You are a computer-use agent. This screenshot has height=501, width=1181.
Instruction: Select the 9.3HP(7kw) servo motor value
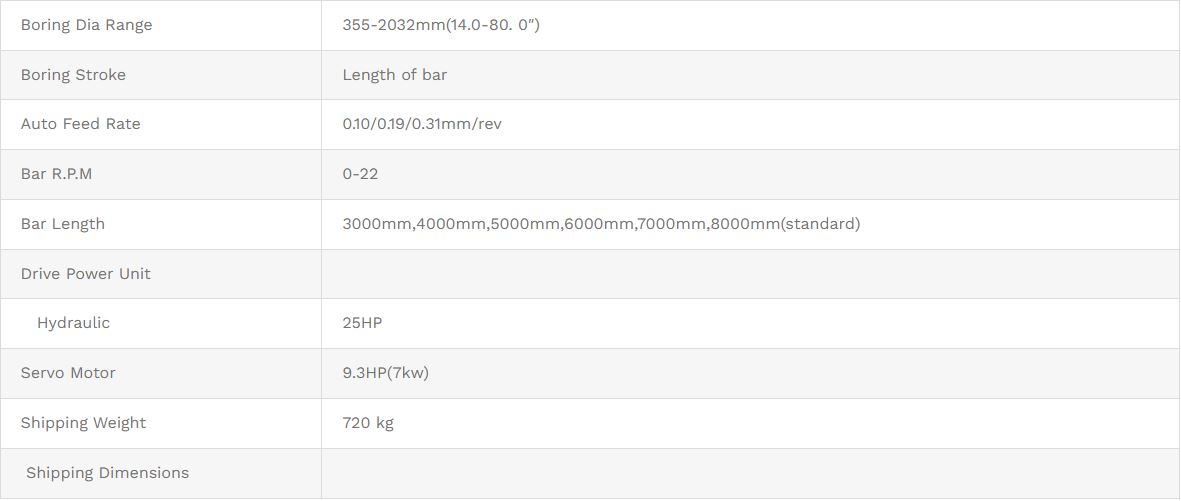coord(386,373)
